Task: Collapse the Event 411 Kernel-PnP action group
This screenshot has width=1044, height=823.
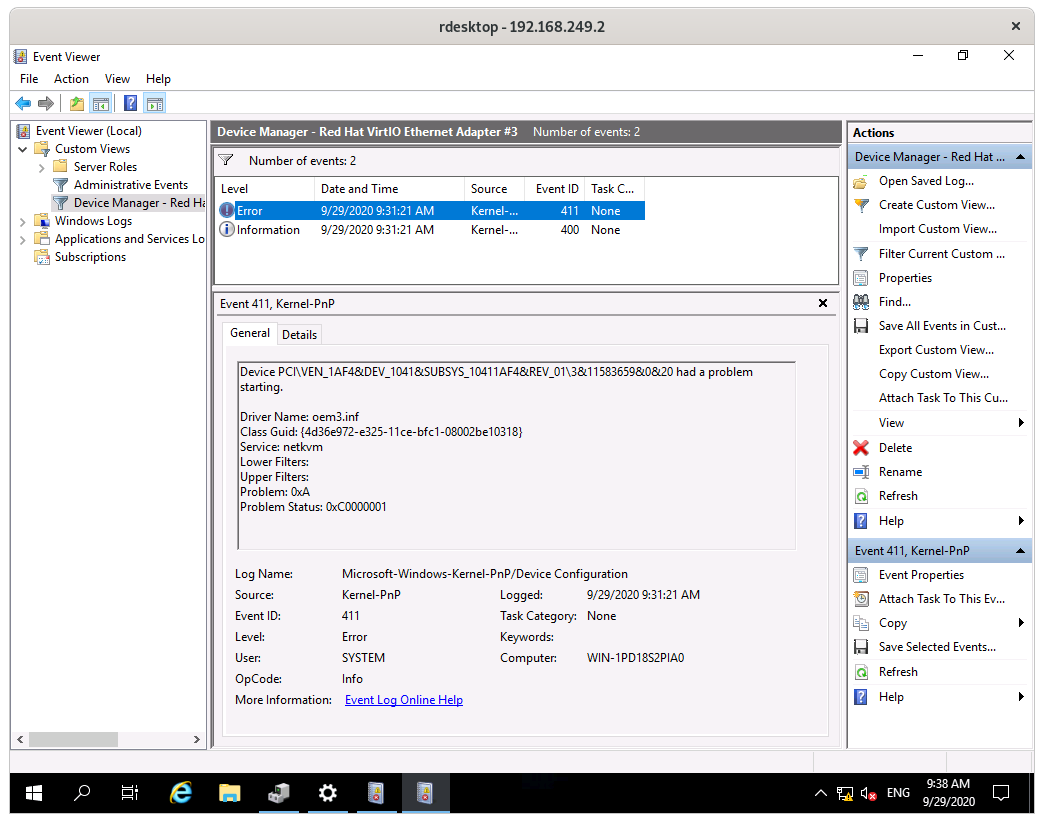Action: coord(1019,550)
